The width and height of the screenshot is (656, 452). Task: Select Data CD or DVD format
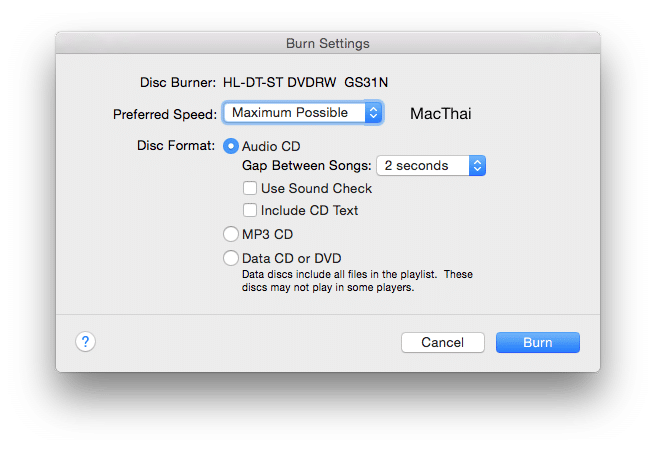(232, 258)
